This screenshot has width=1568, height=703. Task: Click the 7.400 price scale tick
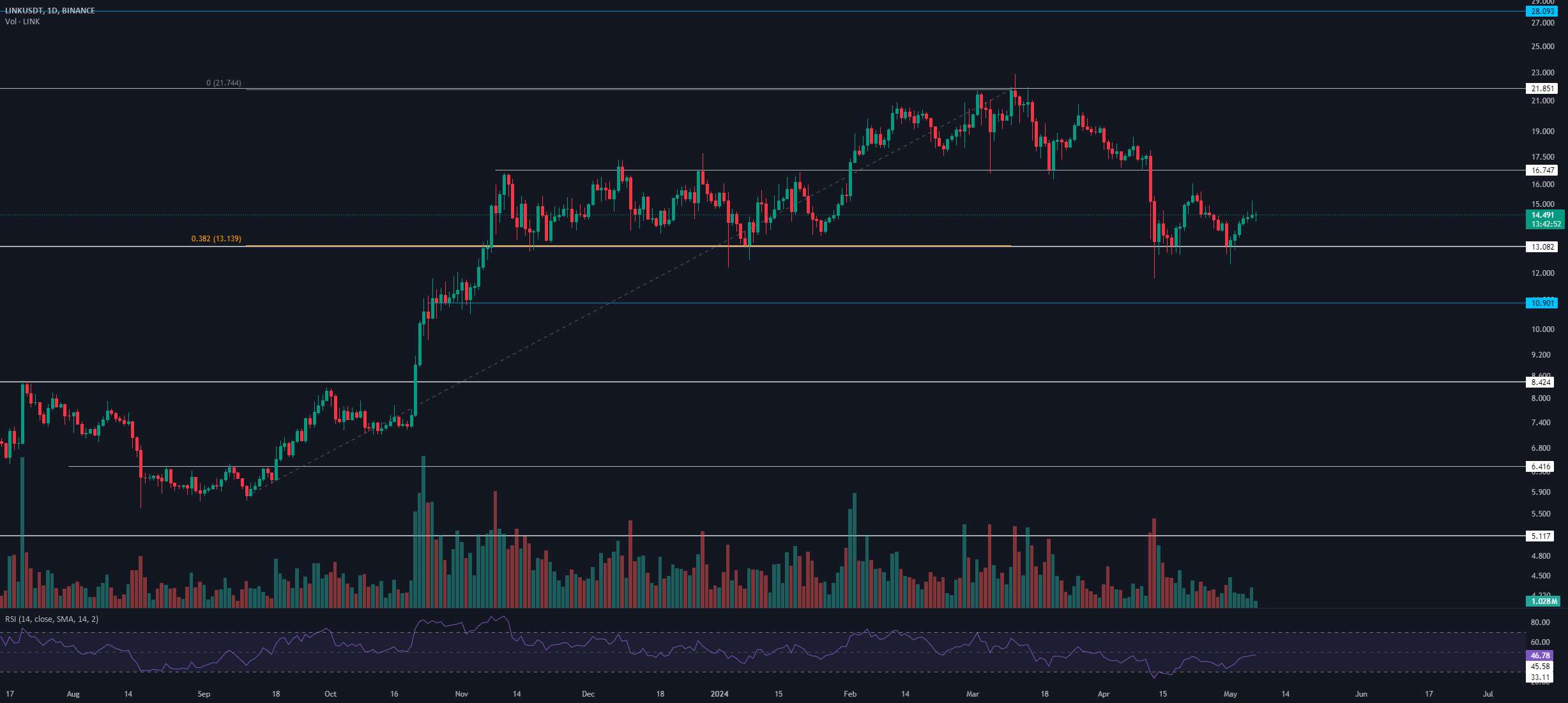(1541, 423)
